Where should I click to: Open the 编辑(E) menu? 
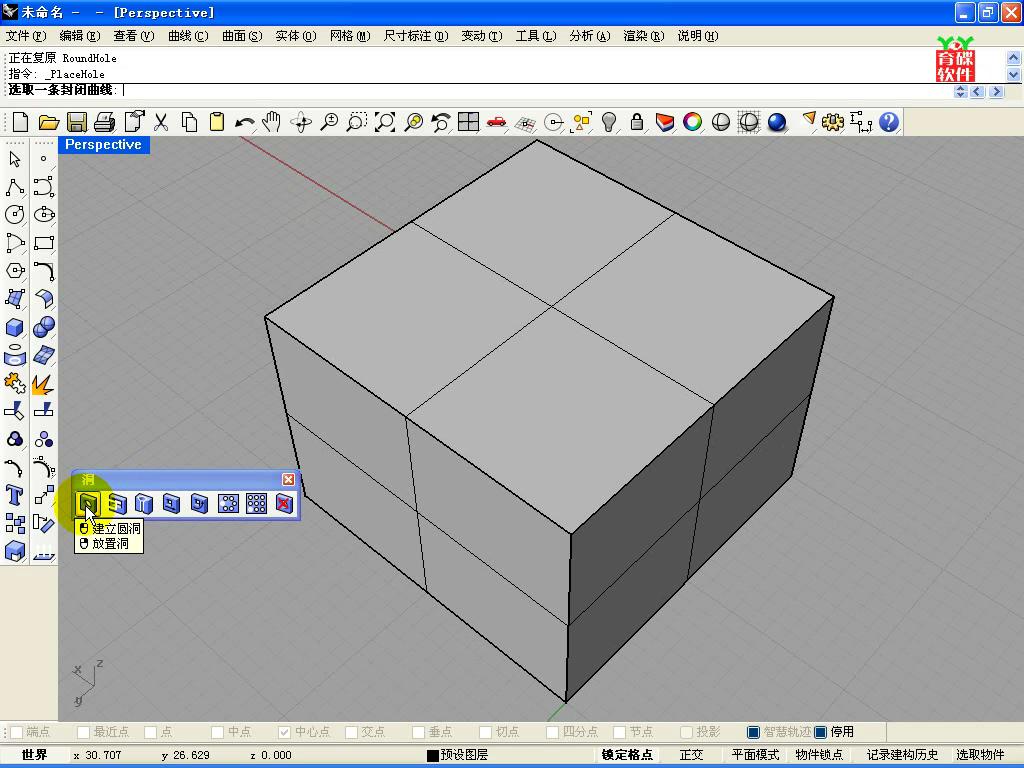[x=80, y=36]
